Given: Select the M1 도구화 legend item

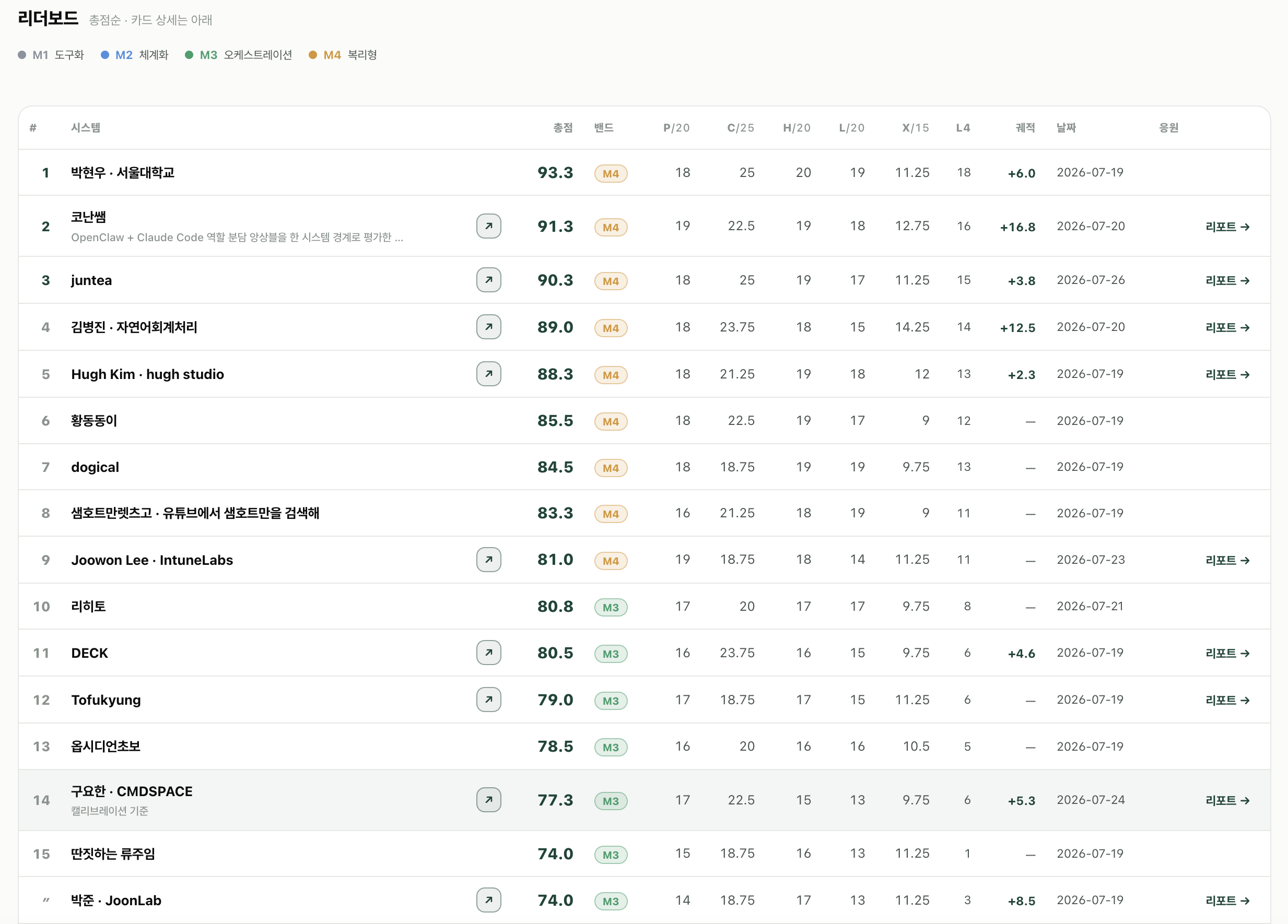Looking at the screenshot, I should pos(51,55).
